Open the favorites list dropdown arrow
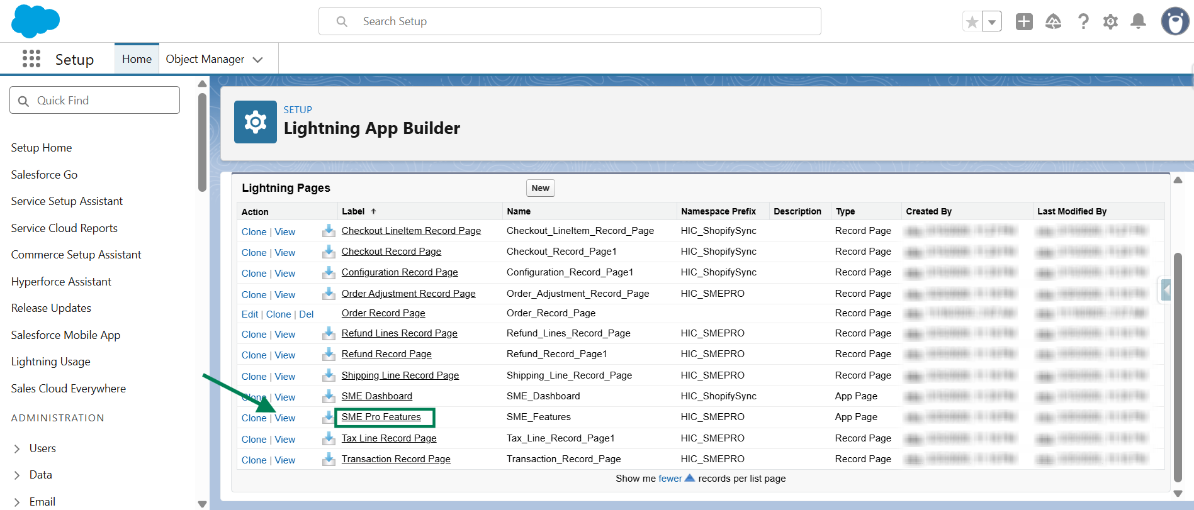The width and height of the screenshot is (1194, 510). coord(991,22)
